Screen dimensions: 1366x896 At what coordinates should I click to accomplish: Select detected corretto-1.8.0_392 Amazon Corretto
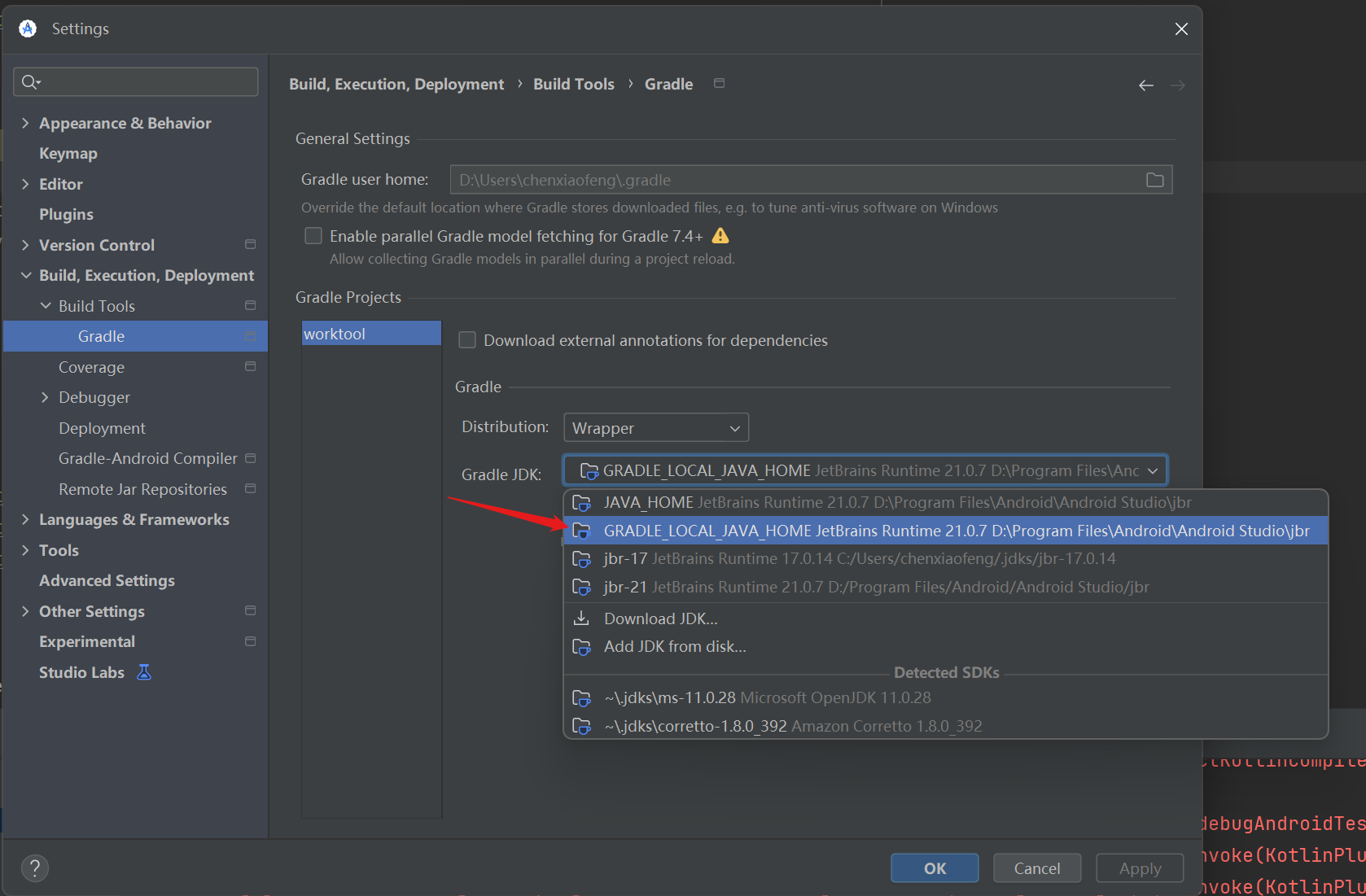(946, 726)
